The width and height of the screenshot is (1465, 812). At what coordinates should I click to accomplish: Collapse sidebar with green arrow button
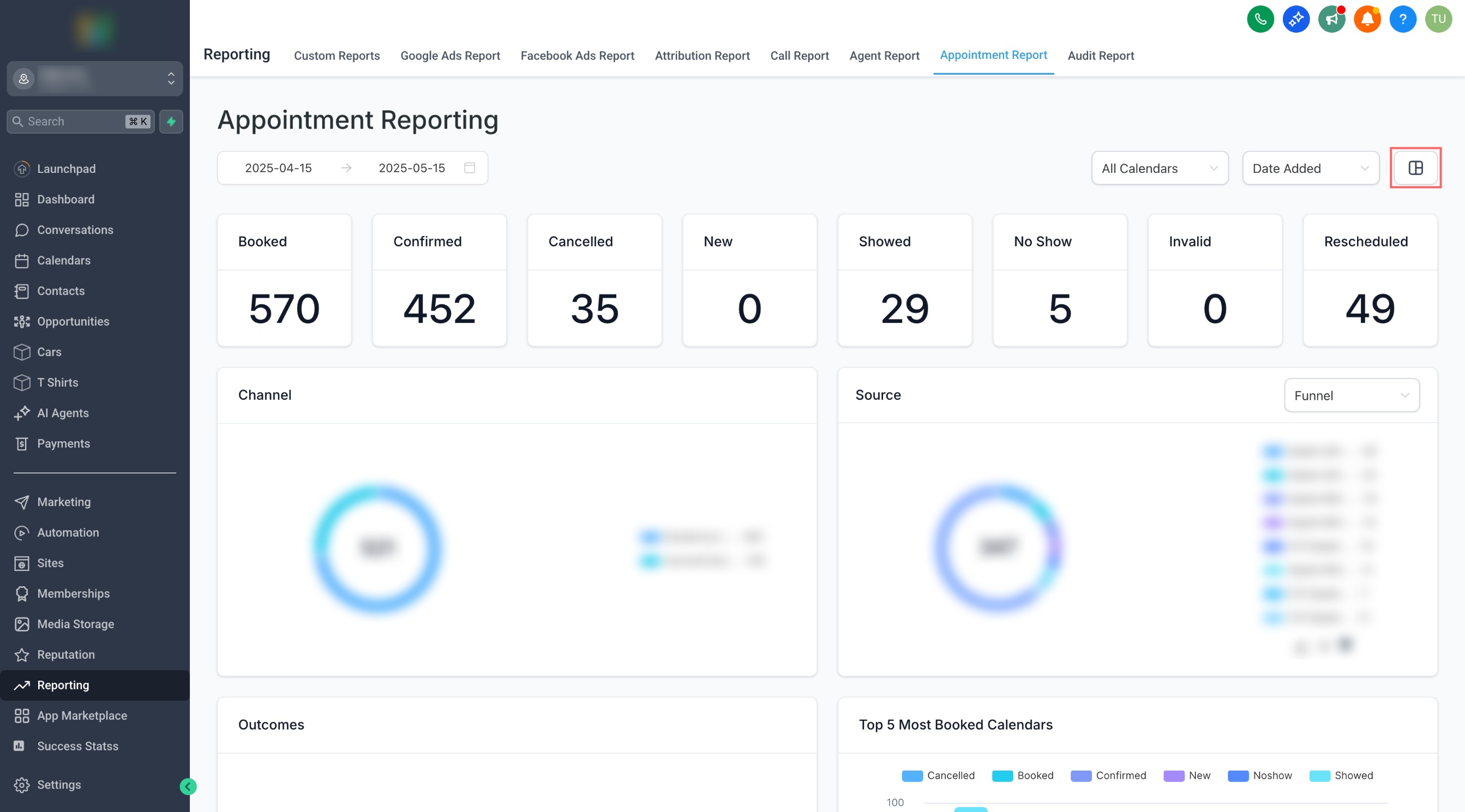click(x=188, y=786)
